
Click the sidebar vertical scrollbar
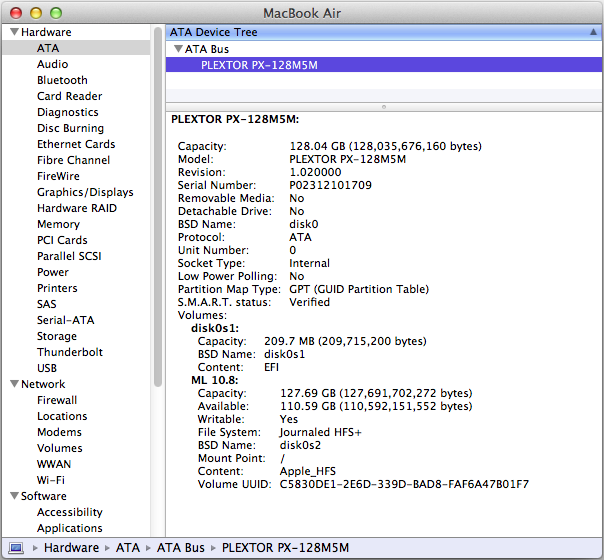tap(157, 200)
